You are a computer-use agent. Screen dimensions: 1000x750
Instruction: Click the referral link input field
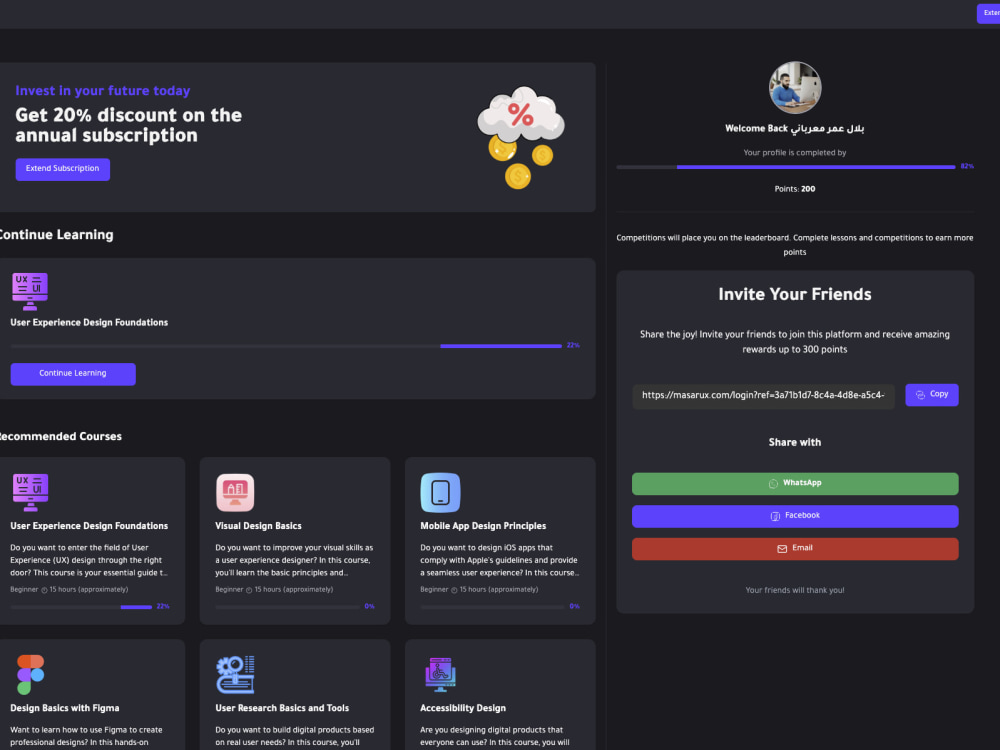[x=763, y=395]
